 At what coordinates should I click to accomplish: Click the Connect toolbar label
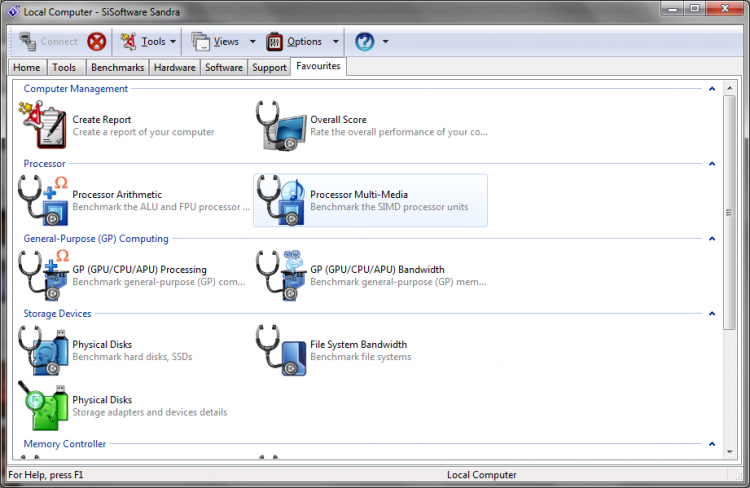59,42
